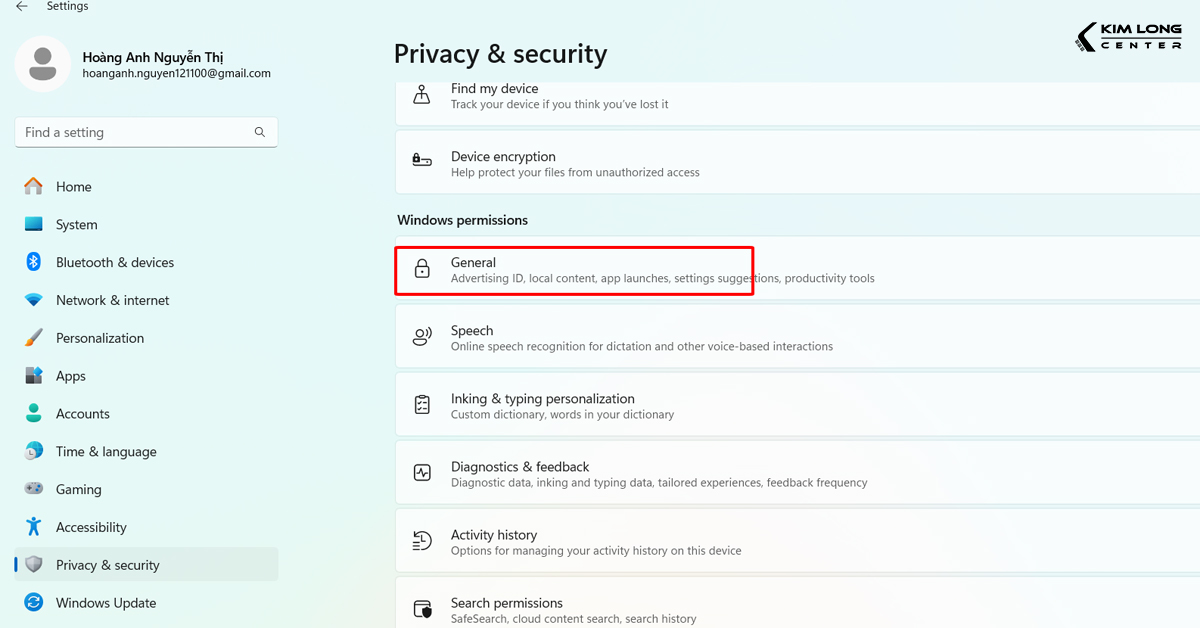The width and height of the screenshot is (1200, 628).
Task: Open the Home settings page
Action: pos(73,187)
